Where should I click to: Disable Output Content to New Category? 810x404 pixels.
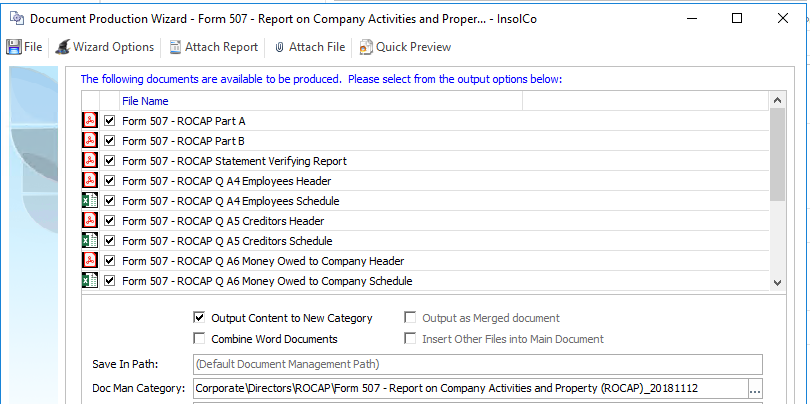(199, 318)
